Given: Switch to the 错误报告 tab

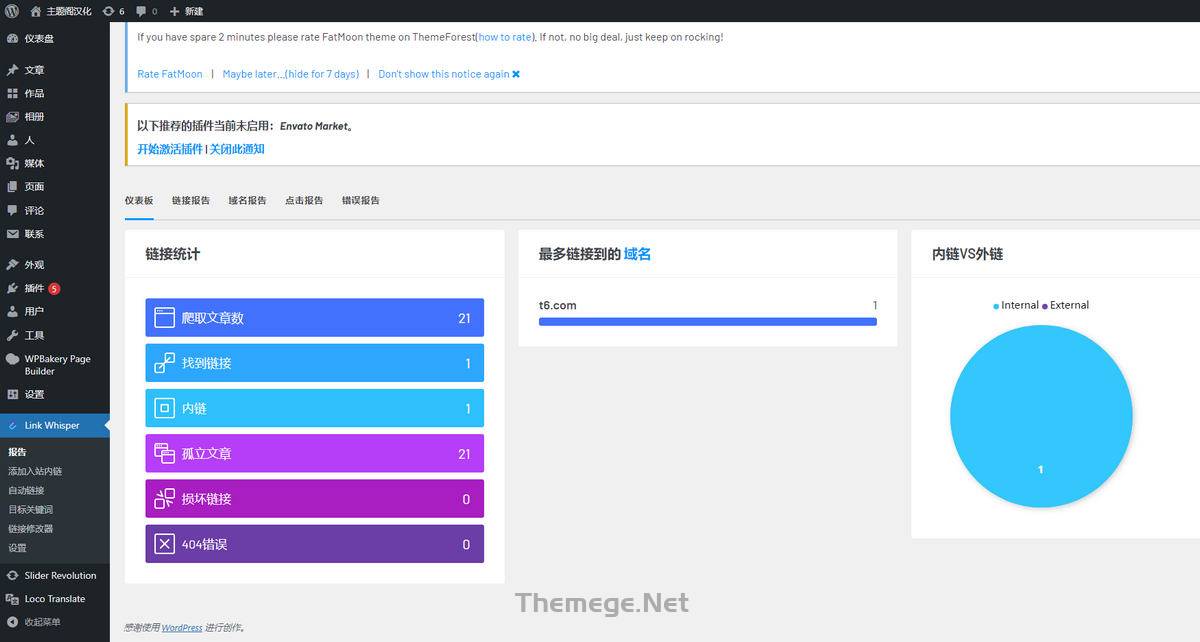Looking at the screenshot, I should tap(361, 200).
